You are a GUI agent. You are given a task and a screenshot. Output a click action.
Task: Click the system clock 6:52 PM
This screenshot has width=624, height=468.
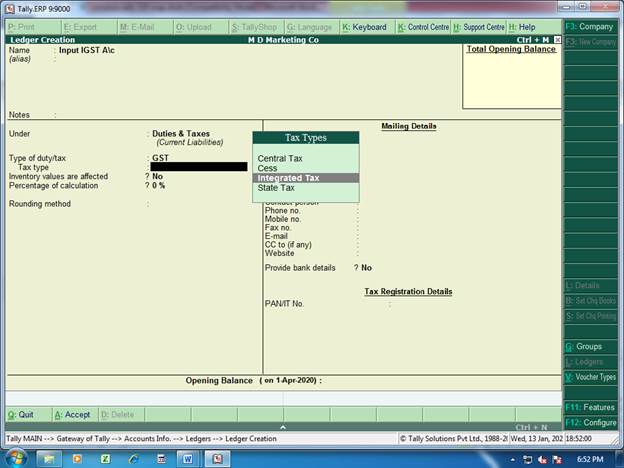pos(590,459)
